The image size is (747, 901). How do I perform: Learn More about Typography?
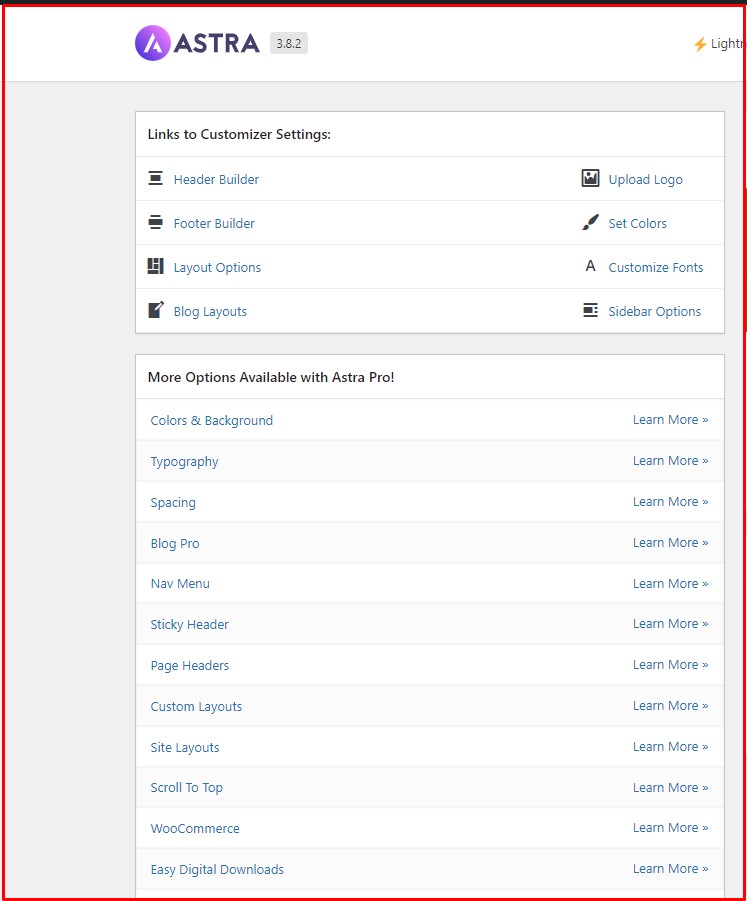671,461
